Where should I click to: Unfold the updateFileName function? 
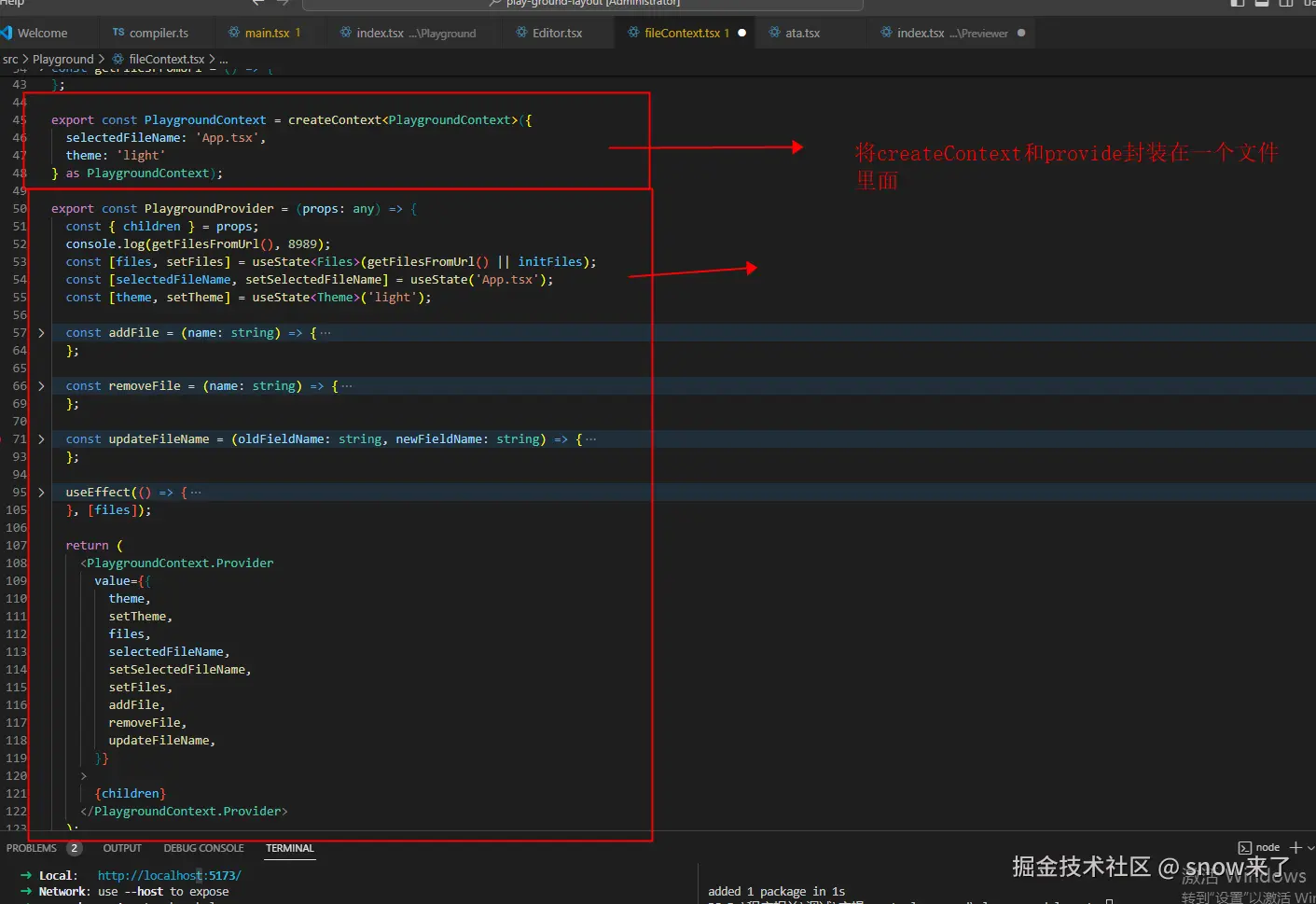(41, 439)
